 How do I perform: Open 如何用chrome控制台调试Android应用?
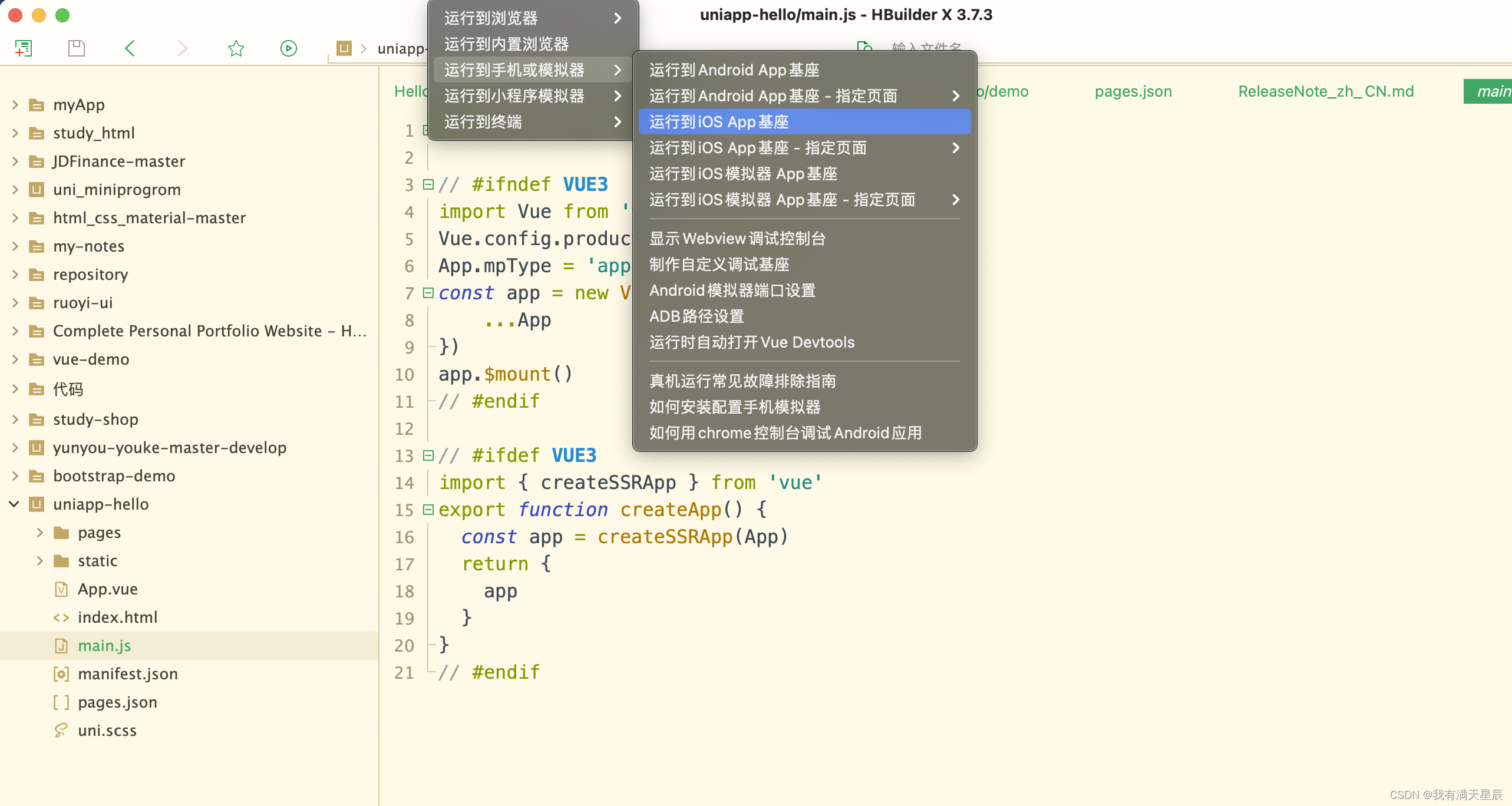point(804,432)
